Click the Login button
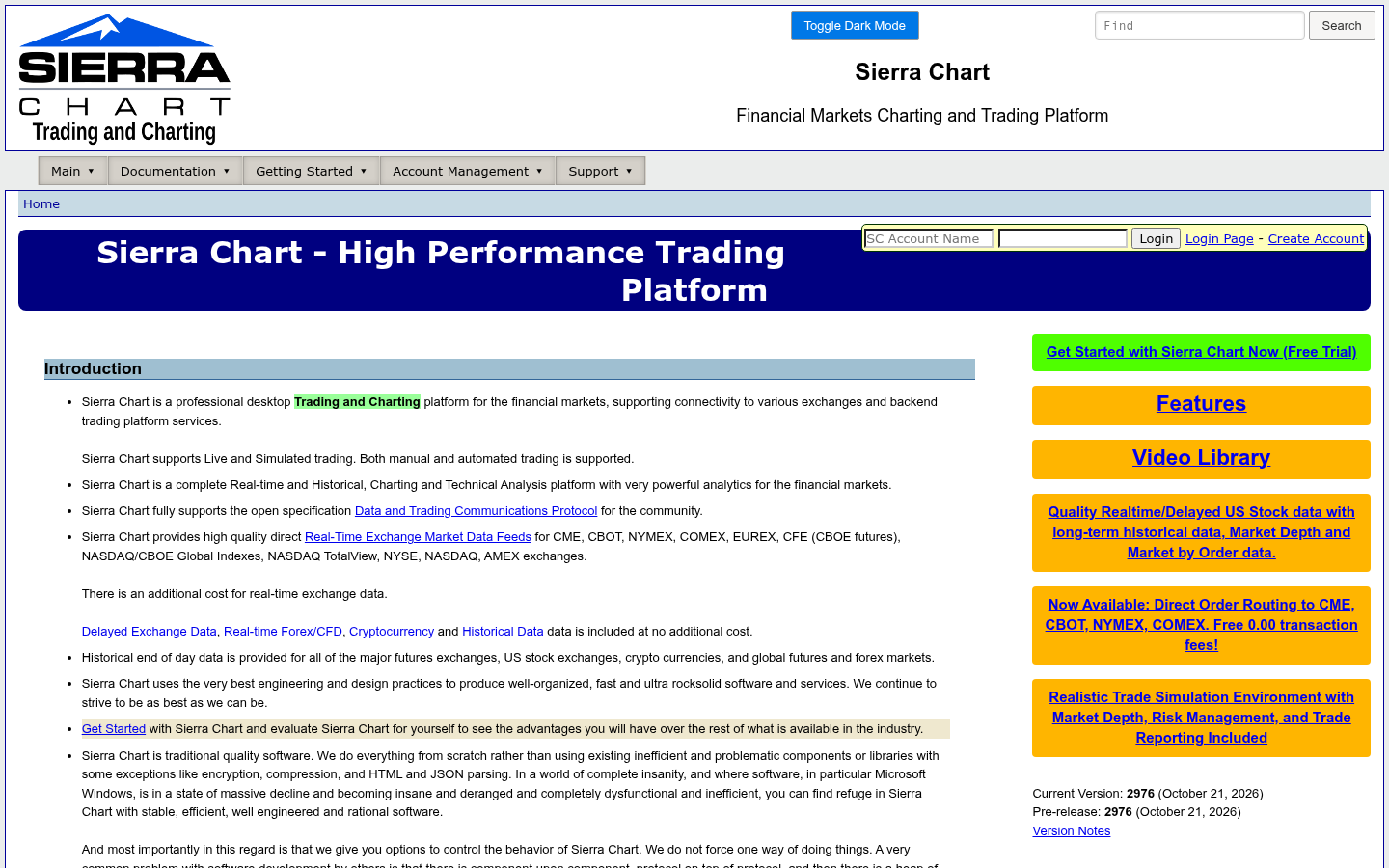The height and width of the screenshot is (868, 1389). [x=1156, y=238]
